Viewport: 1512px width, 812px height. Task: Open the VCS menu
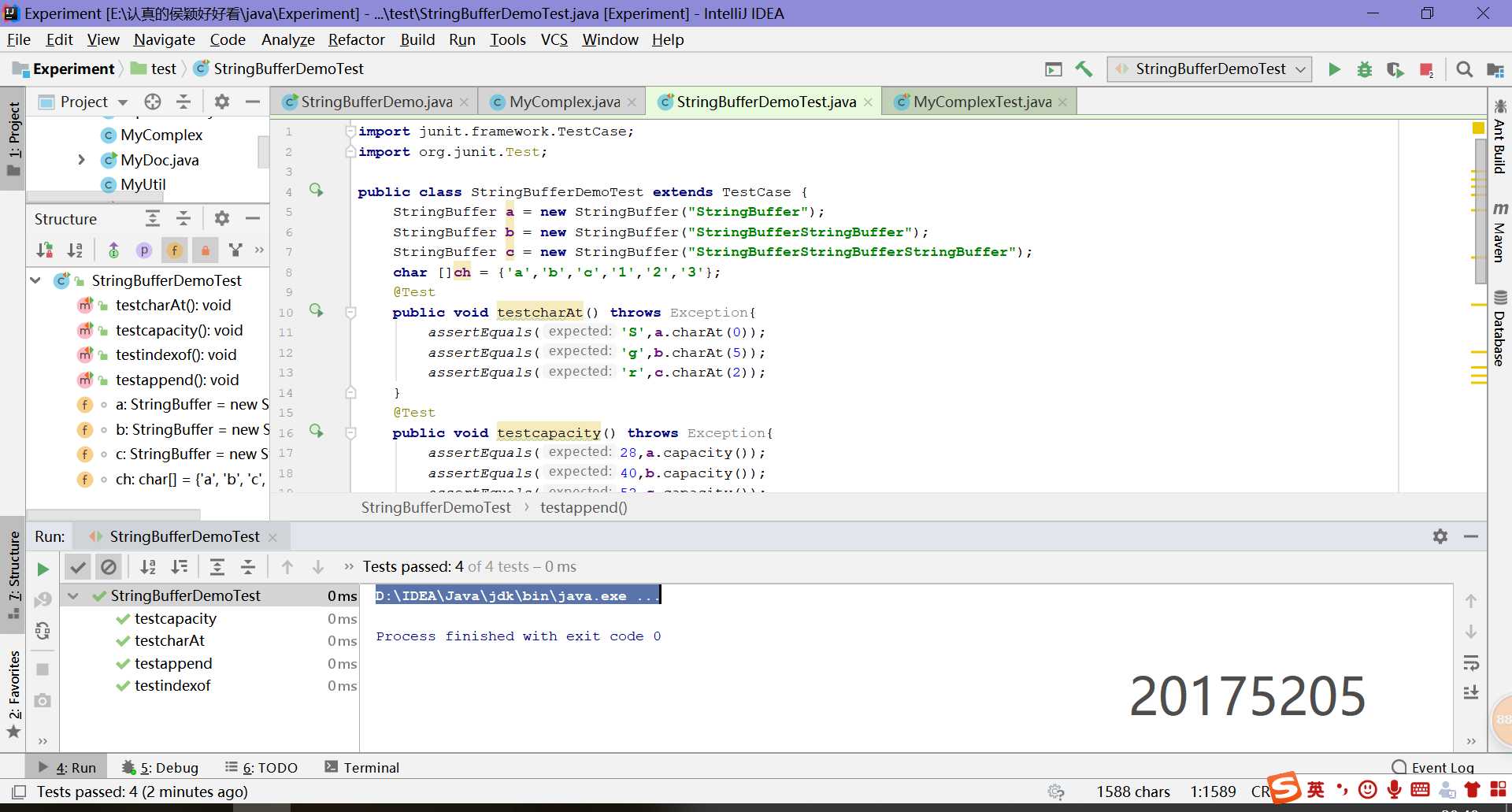click(x=554, y=39)
